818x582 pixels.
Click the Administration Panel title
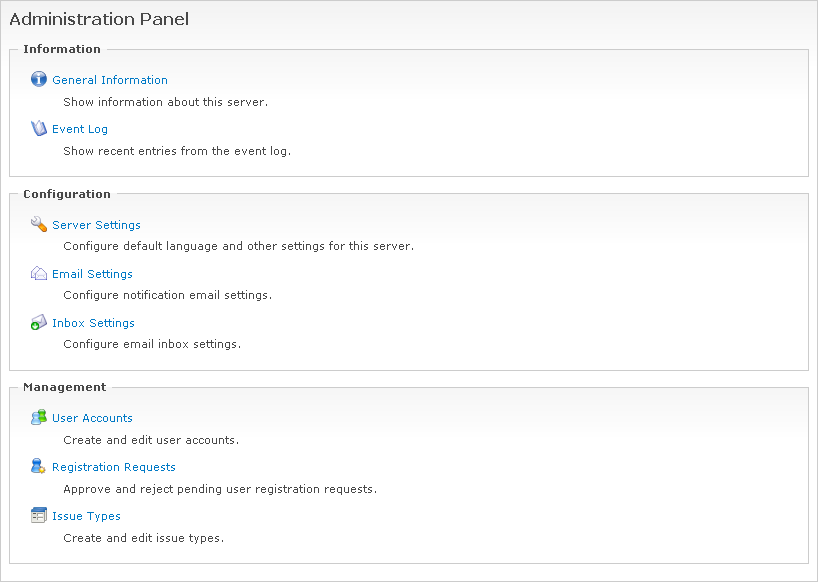[x=99, y=19]
